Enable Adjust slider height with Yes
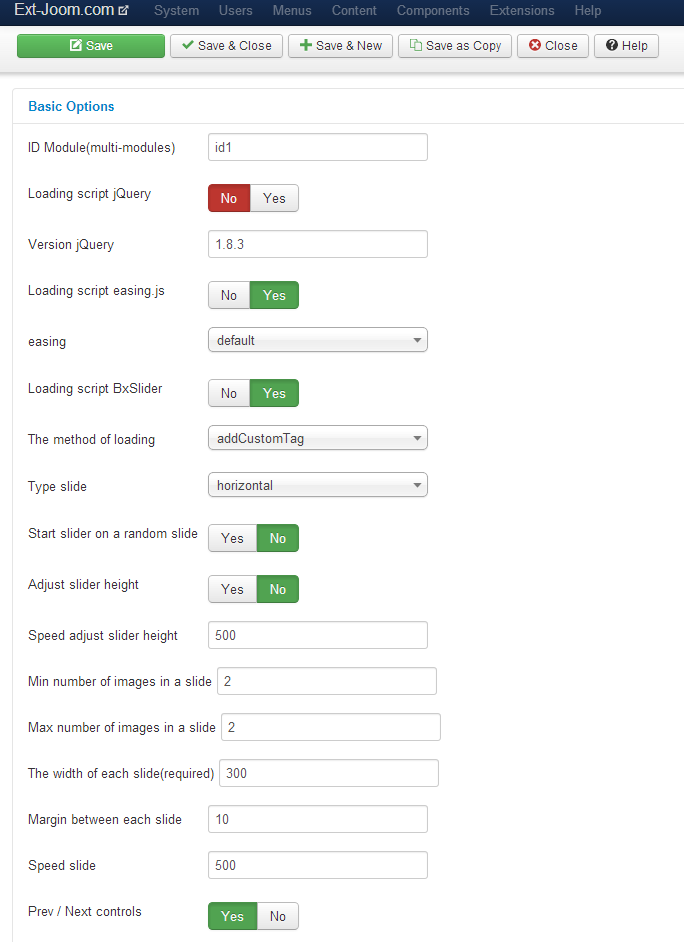The width and height of the screenshot is (684, 942). coord(232,589)
